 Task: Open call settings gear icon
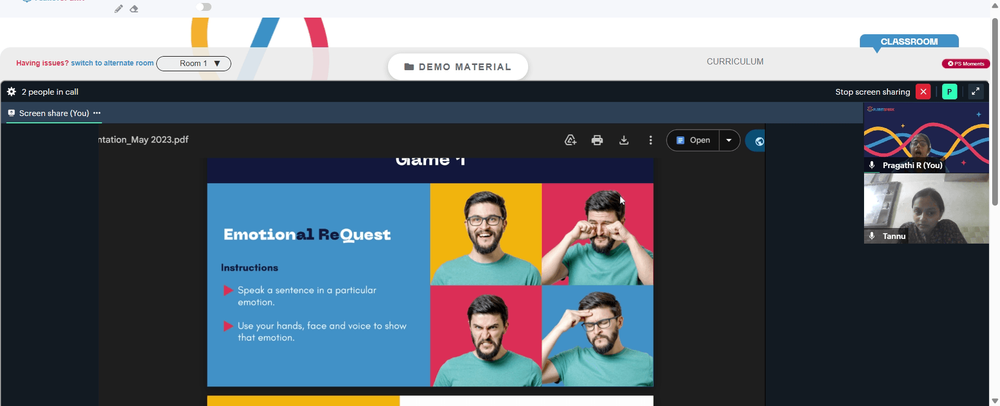(11, 92)
